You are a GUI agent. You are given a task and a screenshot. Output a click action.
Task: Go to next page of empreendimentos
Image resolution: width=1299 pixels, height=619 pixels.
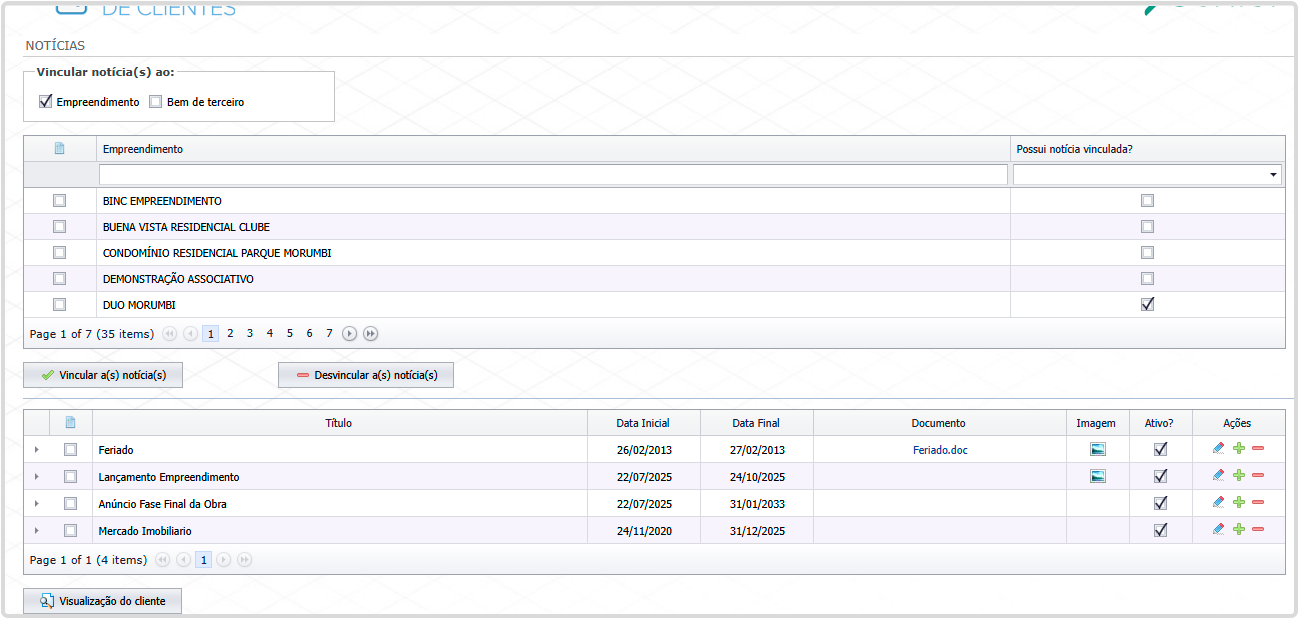tap(349, 334)
